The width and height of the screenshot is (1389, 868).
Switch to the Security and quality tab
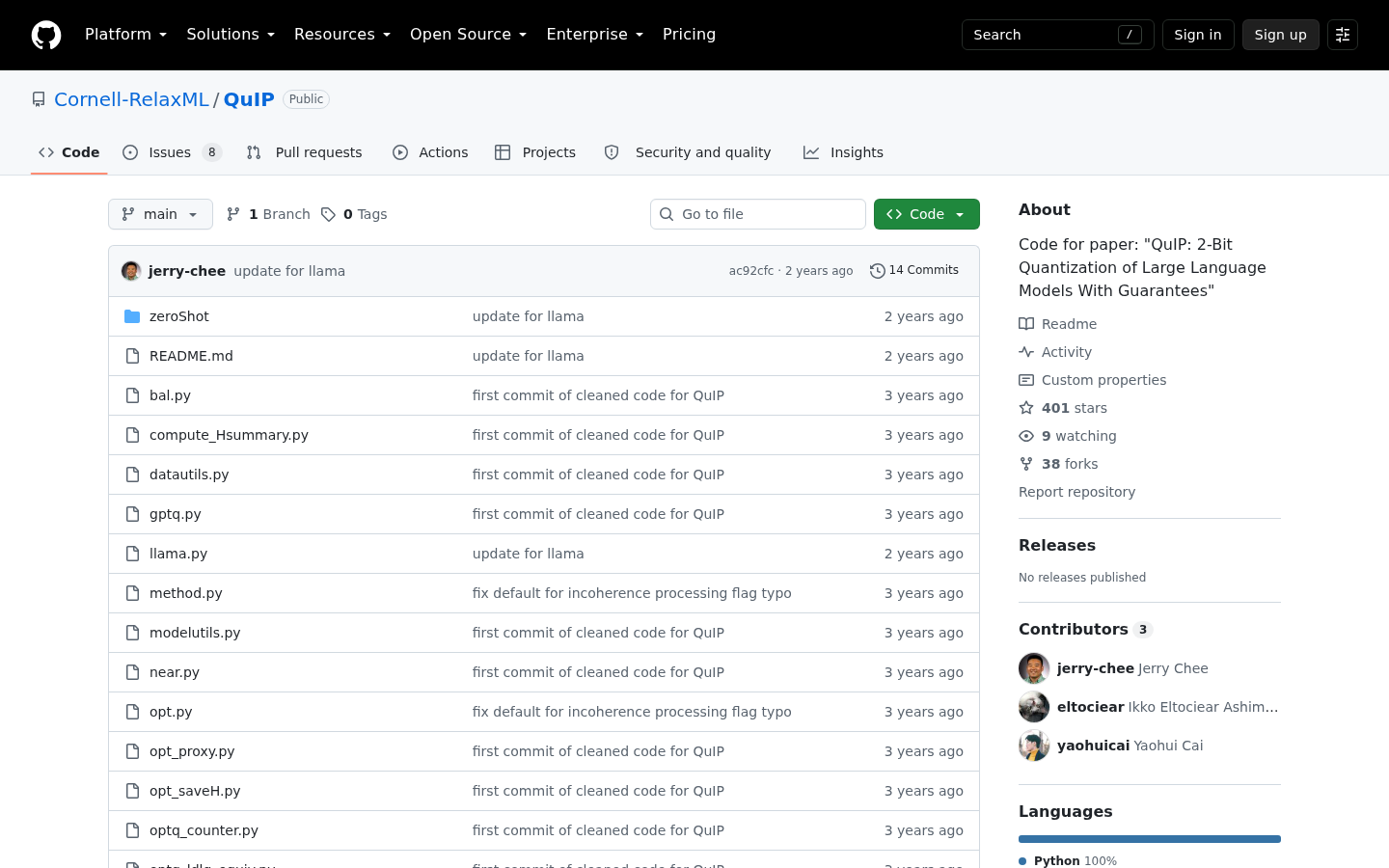[x=688, y=152]
